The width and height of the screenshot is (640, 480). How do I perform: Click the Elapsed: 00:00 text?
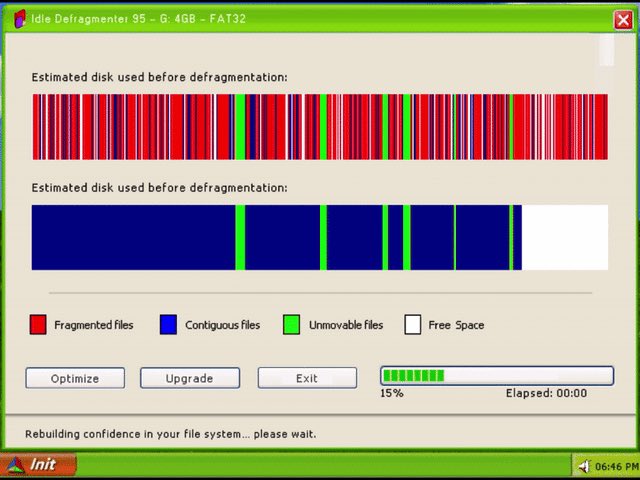pyautogui.click(x=546, y=393)
